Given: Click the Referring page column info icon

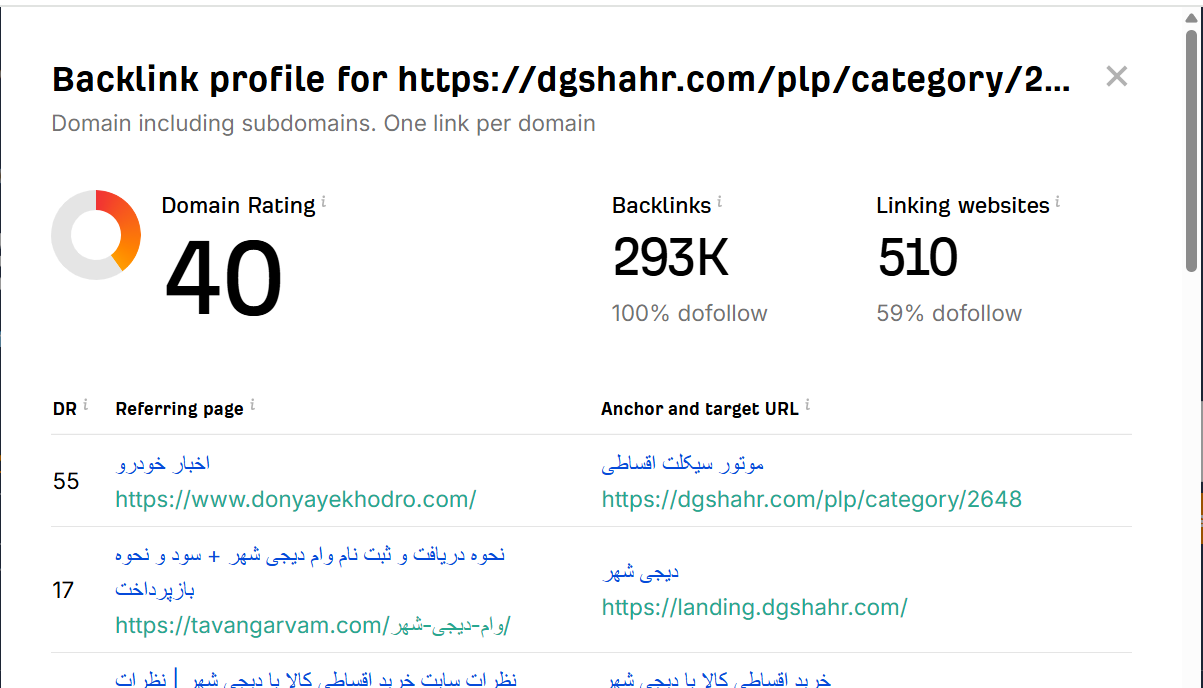Looking at the screenshot, I should pyautogui.click(x=253, y=405).
